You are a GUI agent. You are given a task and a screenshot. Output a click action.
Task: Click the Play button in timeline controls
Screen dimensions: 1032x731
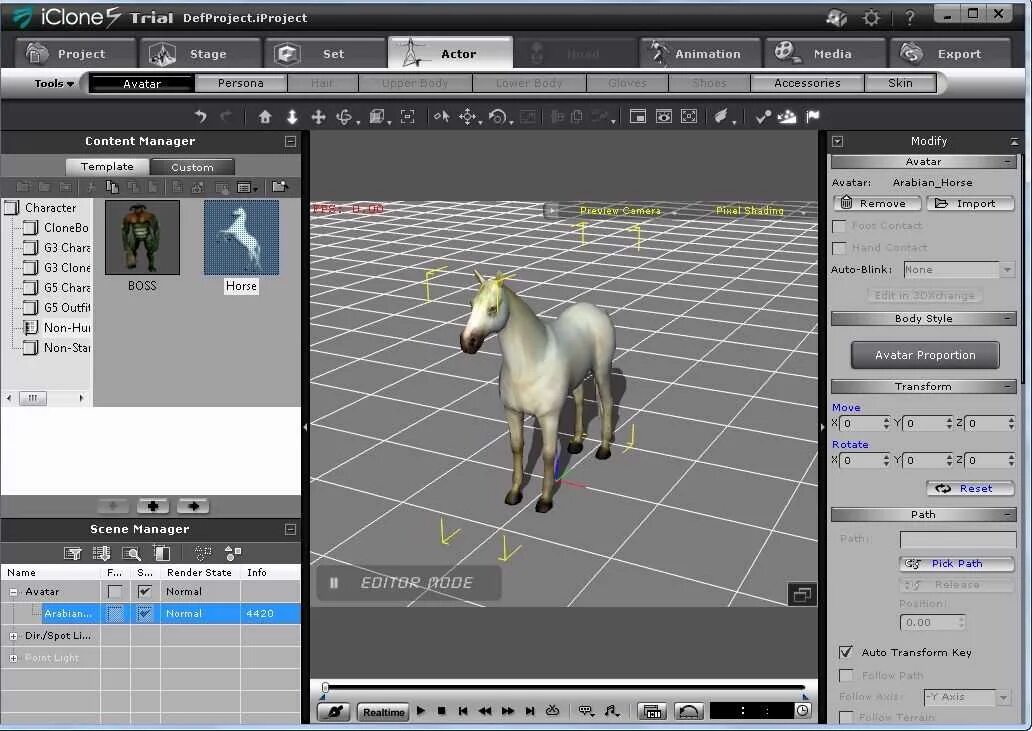point(421,711)
